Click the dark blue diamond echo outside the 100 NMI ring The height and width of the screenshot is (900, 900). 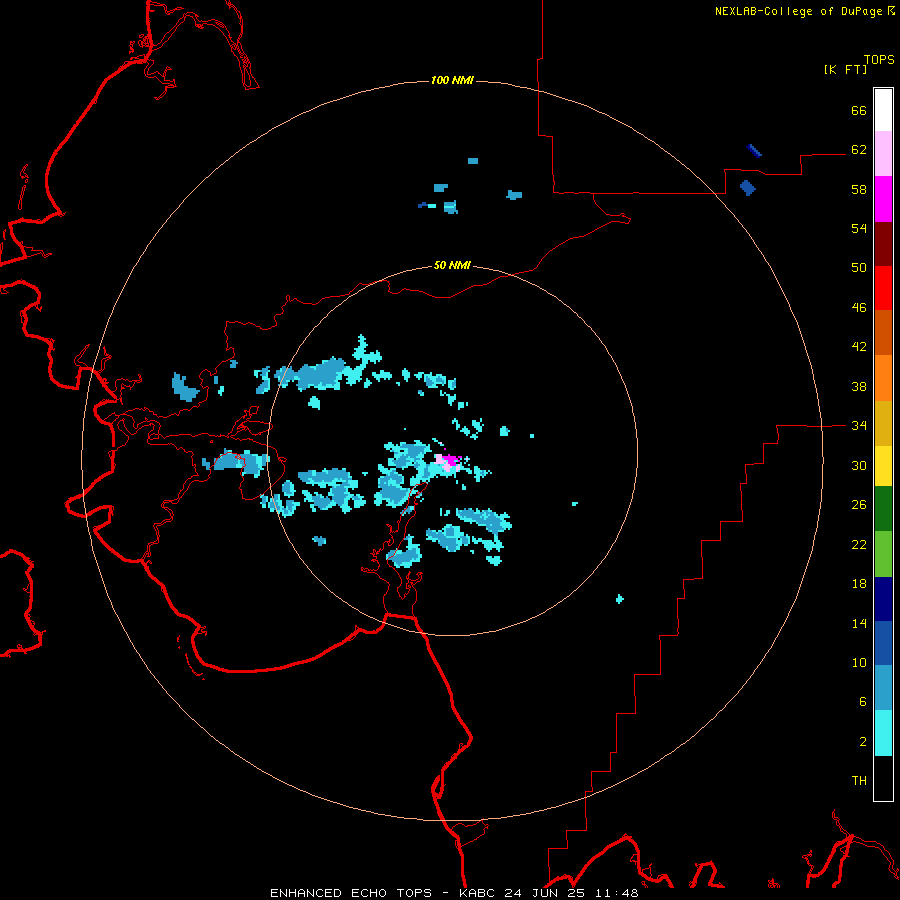747,187
